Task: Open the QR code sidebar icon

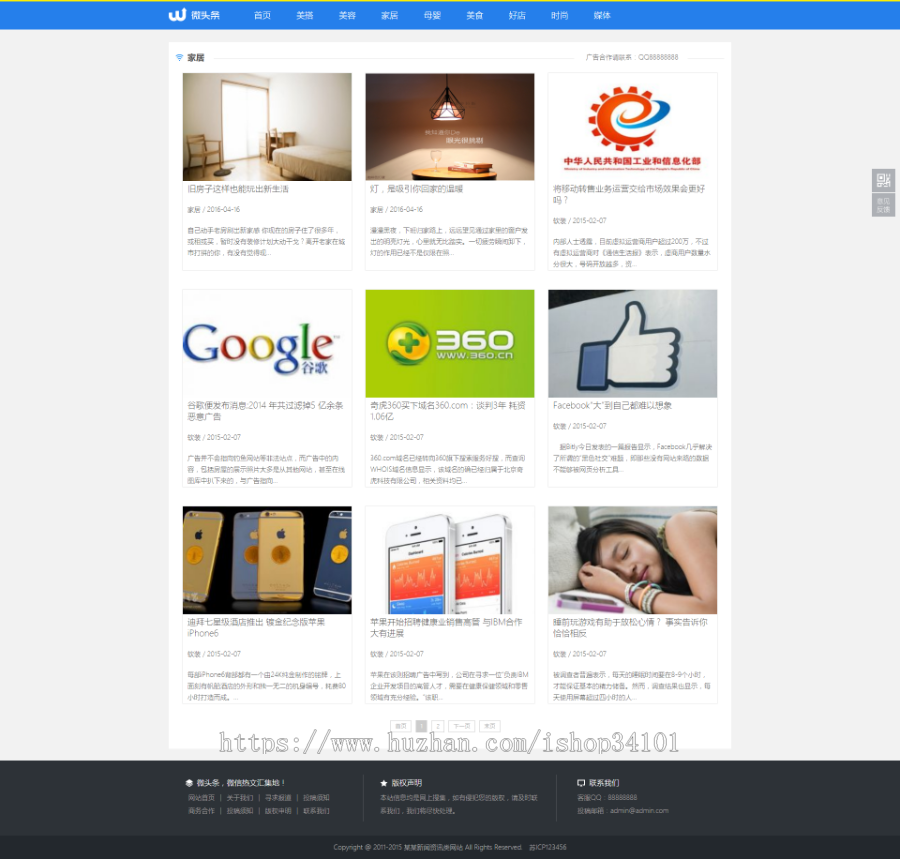Action: click(883, 180)
